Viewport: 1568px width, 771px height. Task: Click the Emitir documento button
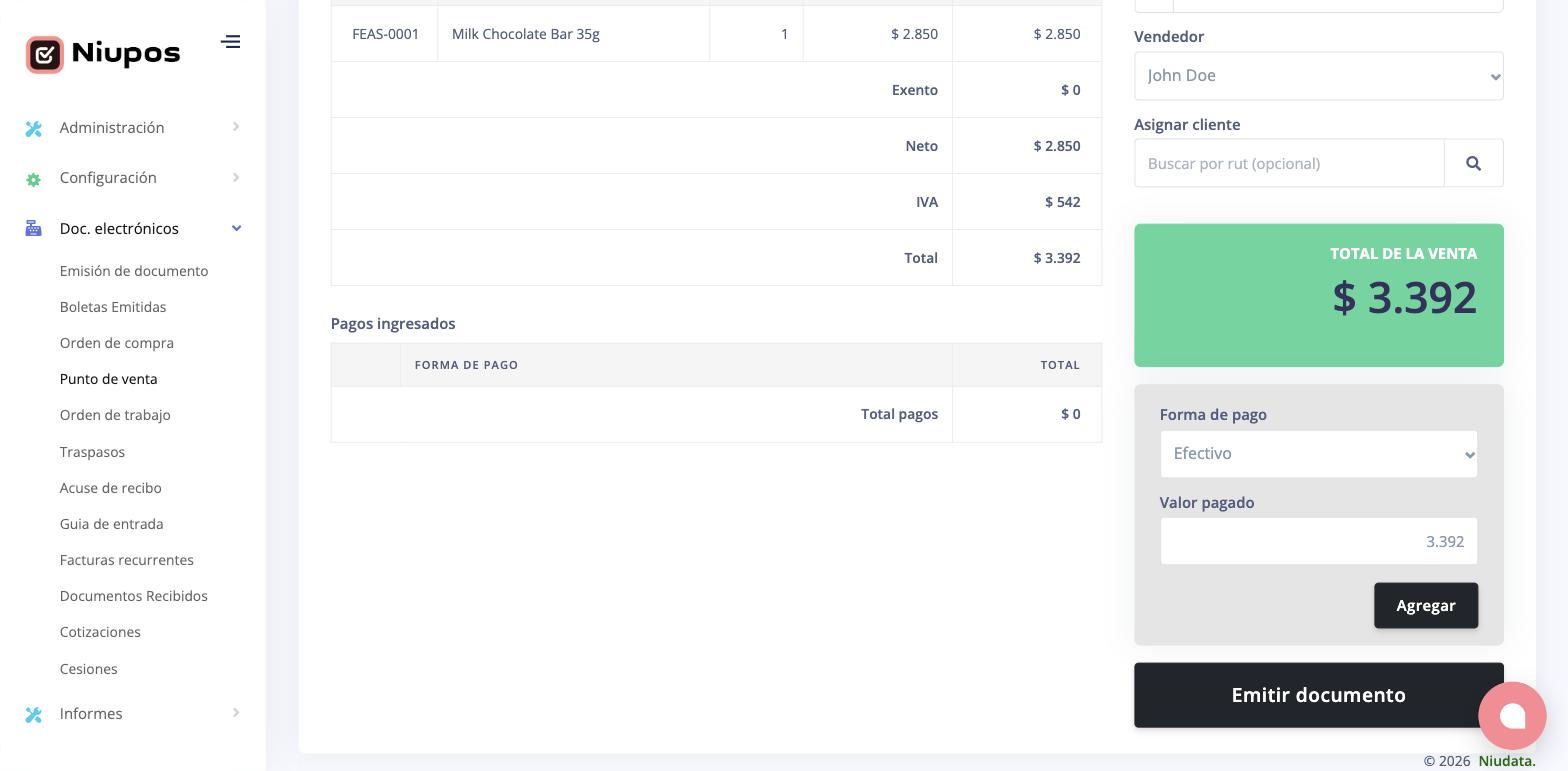1319,695
